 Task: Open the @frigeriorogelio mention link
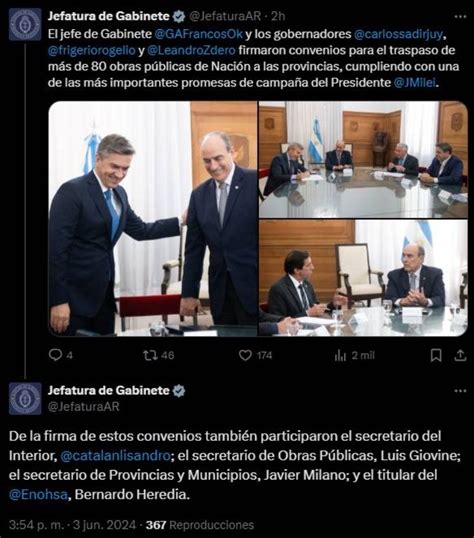[92, 50]
